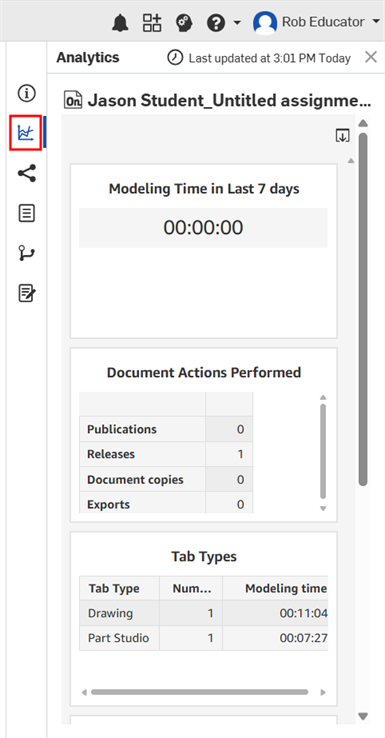Screen dimensions: 385x738
Task: Click the Releases count of 1
Action: [x=241, y=454]
